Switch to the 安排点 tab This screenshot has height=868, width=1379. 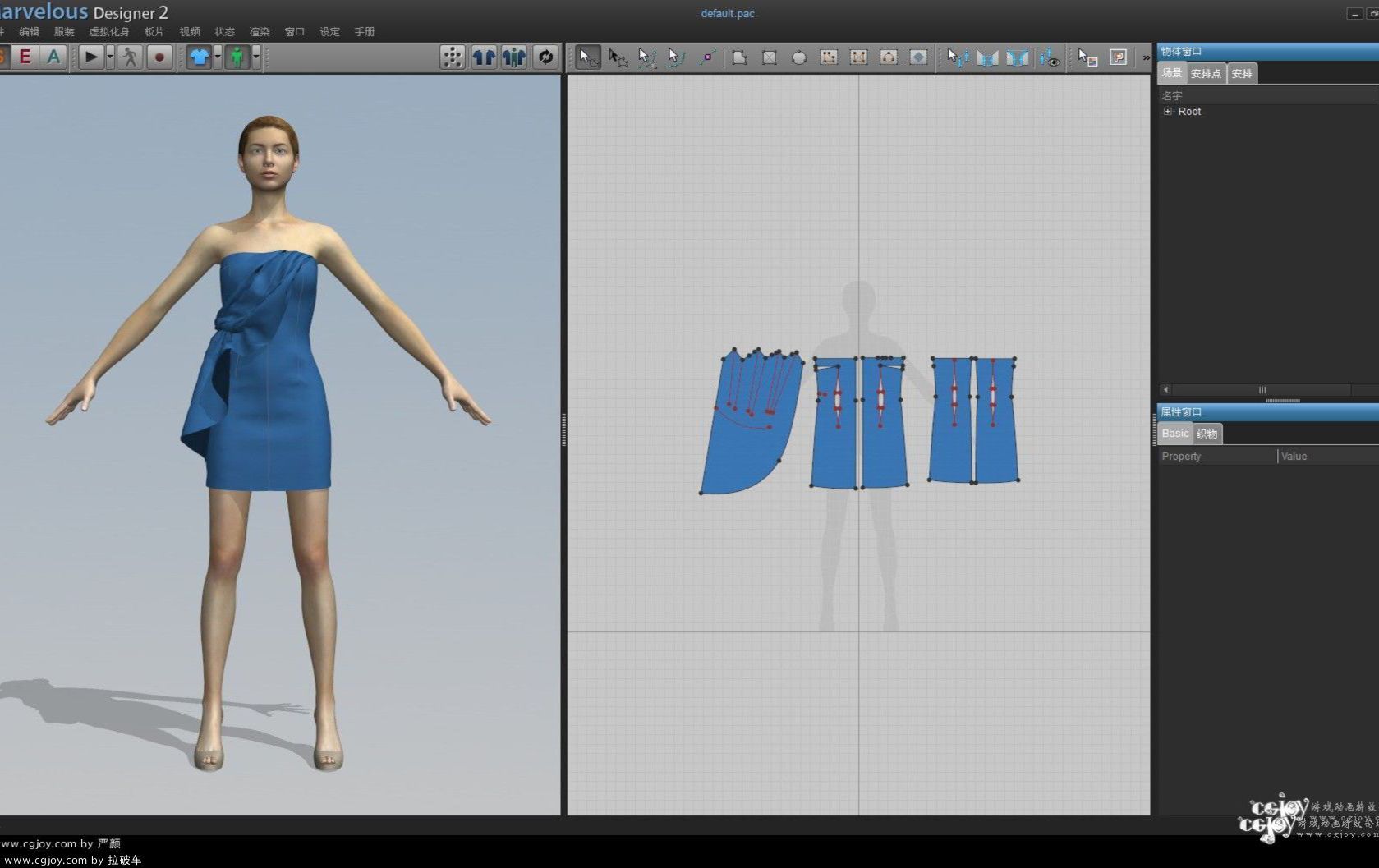tap(1206, 73)
